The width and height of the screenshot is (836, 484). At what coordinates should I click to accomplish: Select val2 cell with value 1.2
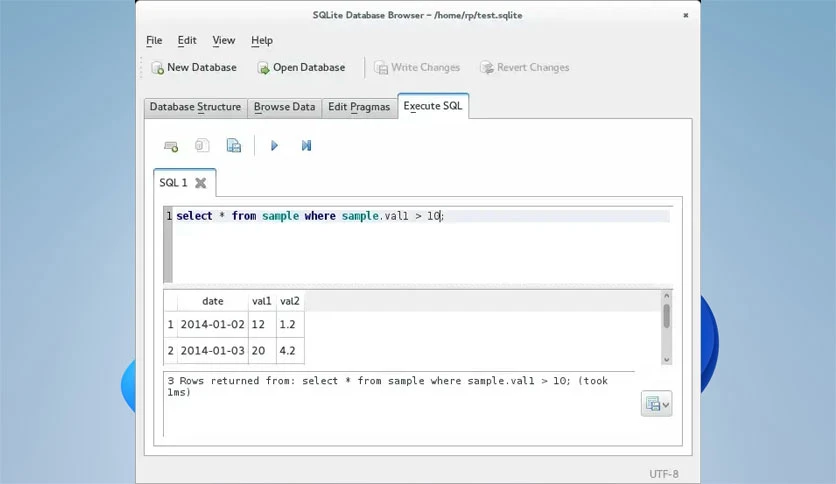[290, 324]
